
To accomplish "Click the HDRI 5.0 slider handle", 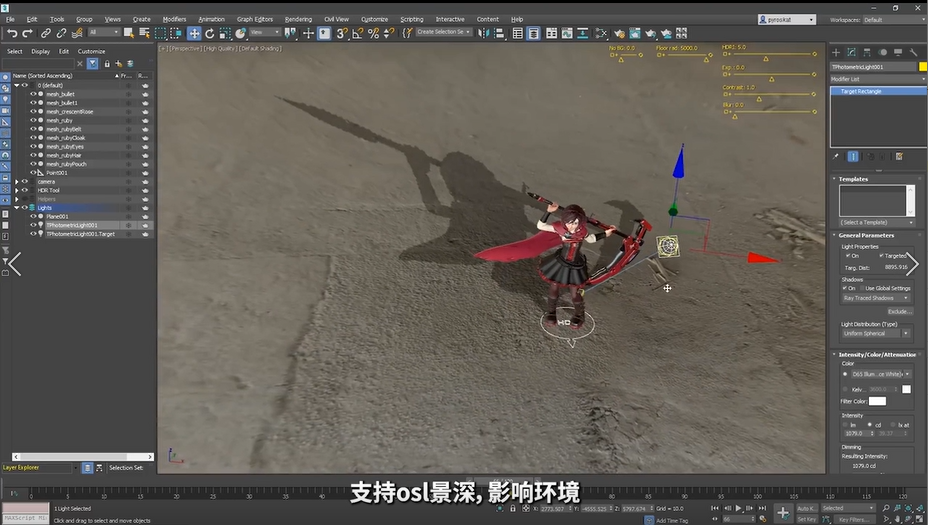I will tap(766, 59).
